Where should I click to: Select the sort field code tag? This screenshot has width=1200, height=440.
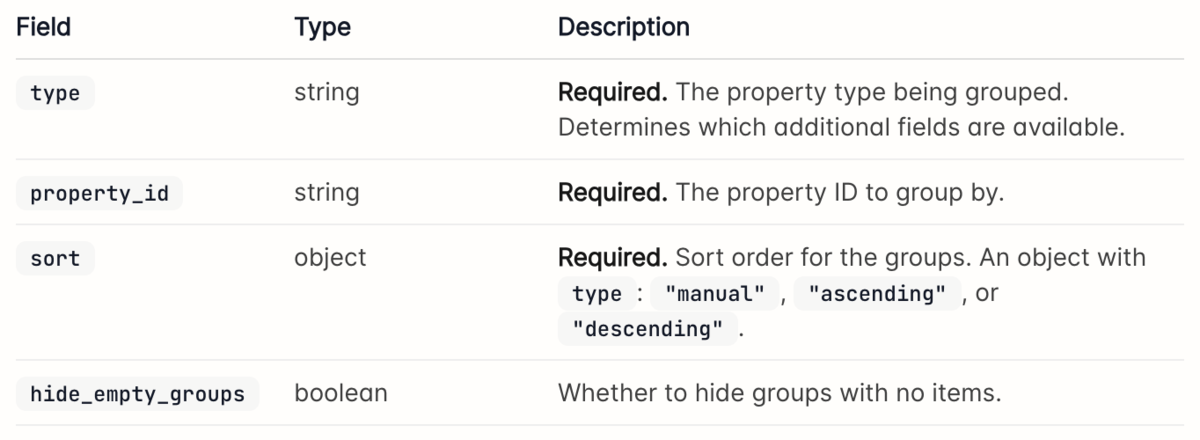click(55, 258)
